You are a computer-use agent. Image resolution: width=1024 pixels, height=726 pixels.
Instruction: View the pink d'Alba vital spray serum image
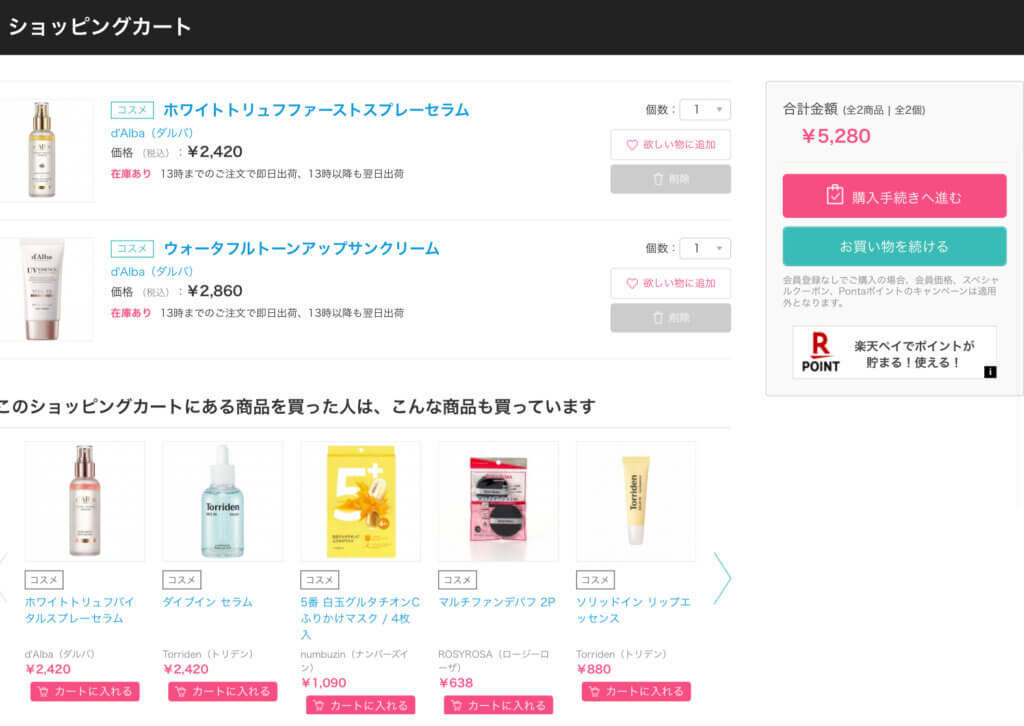point(85,501)
